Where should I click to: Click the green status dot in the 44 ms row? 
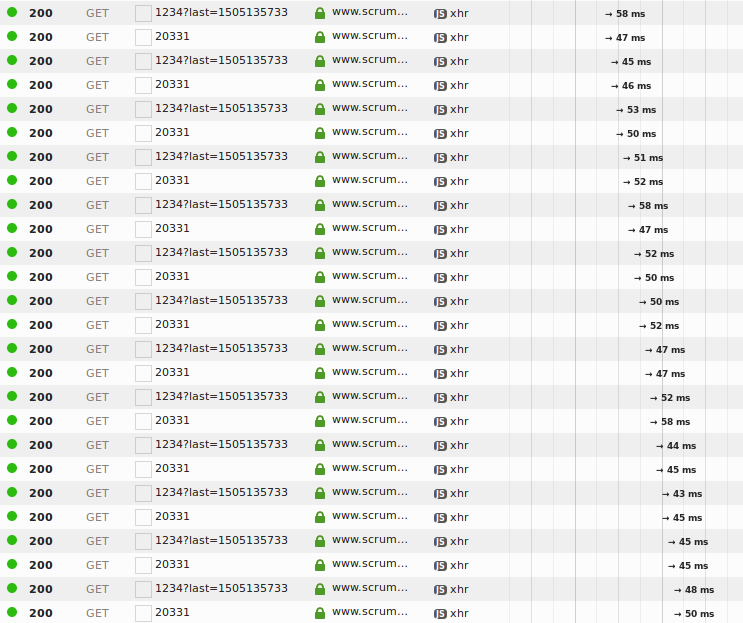(x=12, y=444)
